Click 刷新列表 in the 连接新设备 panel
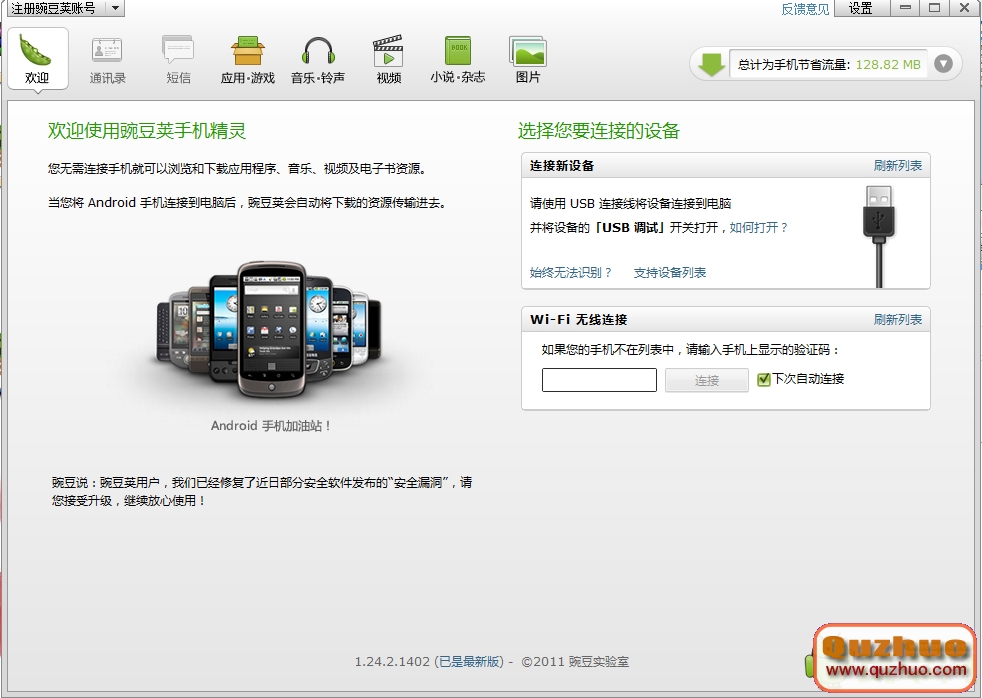This screenshot has height=698, width=982. (x=897, y=165)
